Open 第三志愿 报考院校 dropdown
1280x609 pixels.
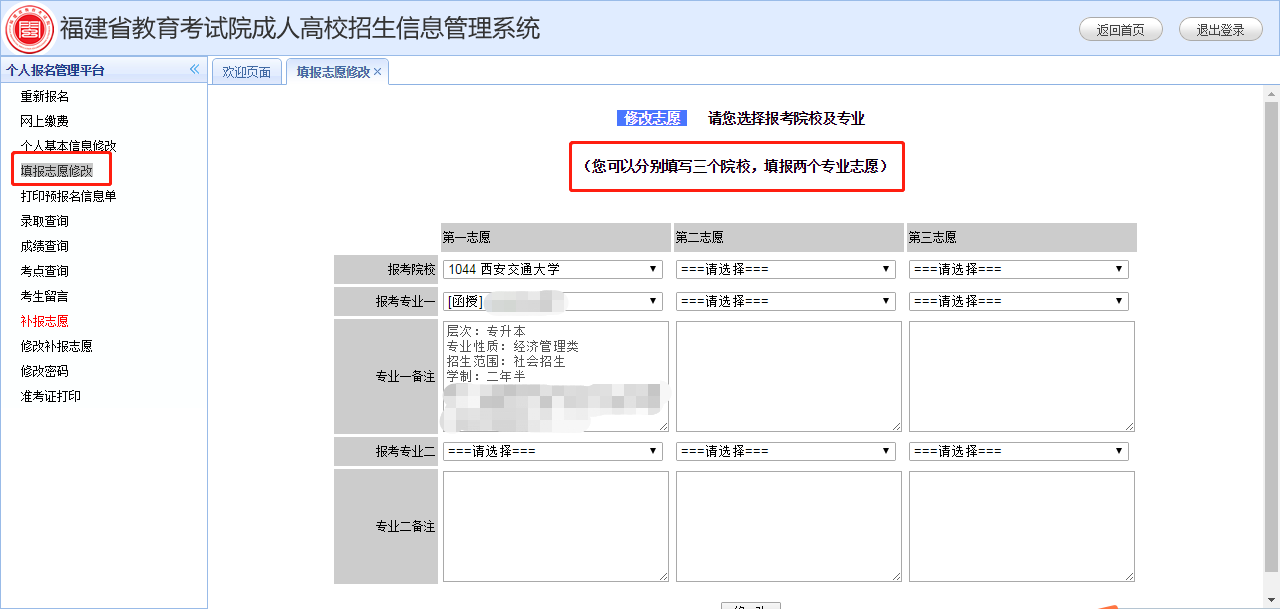point(1018,269)
